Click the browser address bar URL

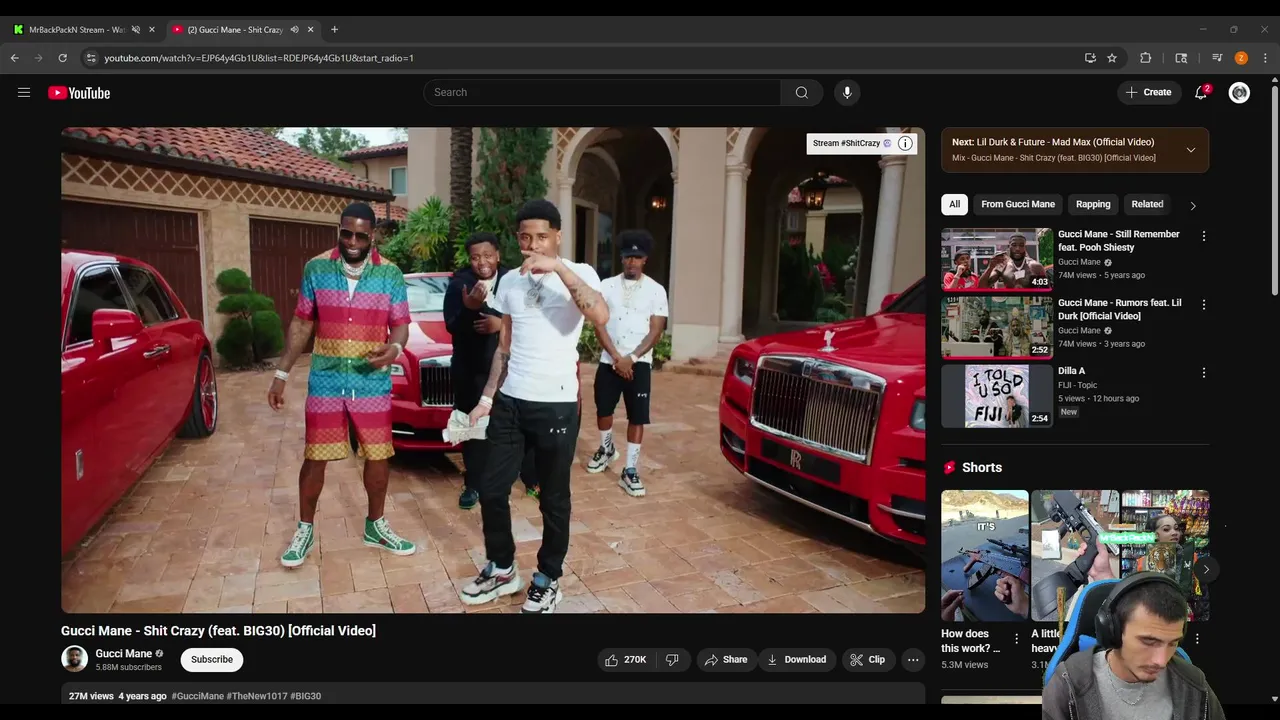259,58
